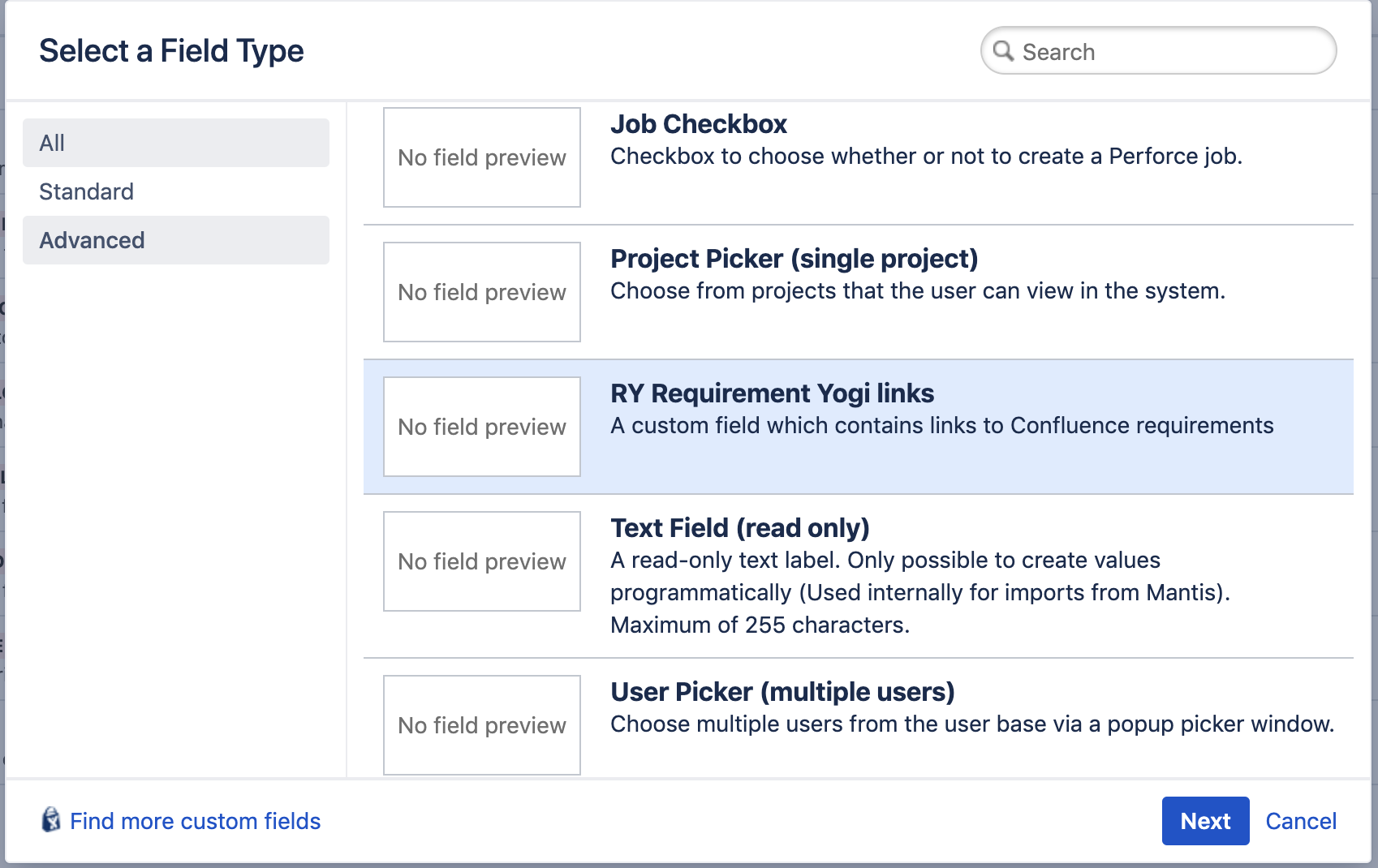Click the Text Field (read only) preview box
Viewport: 1378px width, 868px height.
(x=481, y=561)
